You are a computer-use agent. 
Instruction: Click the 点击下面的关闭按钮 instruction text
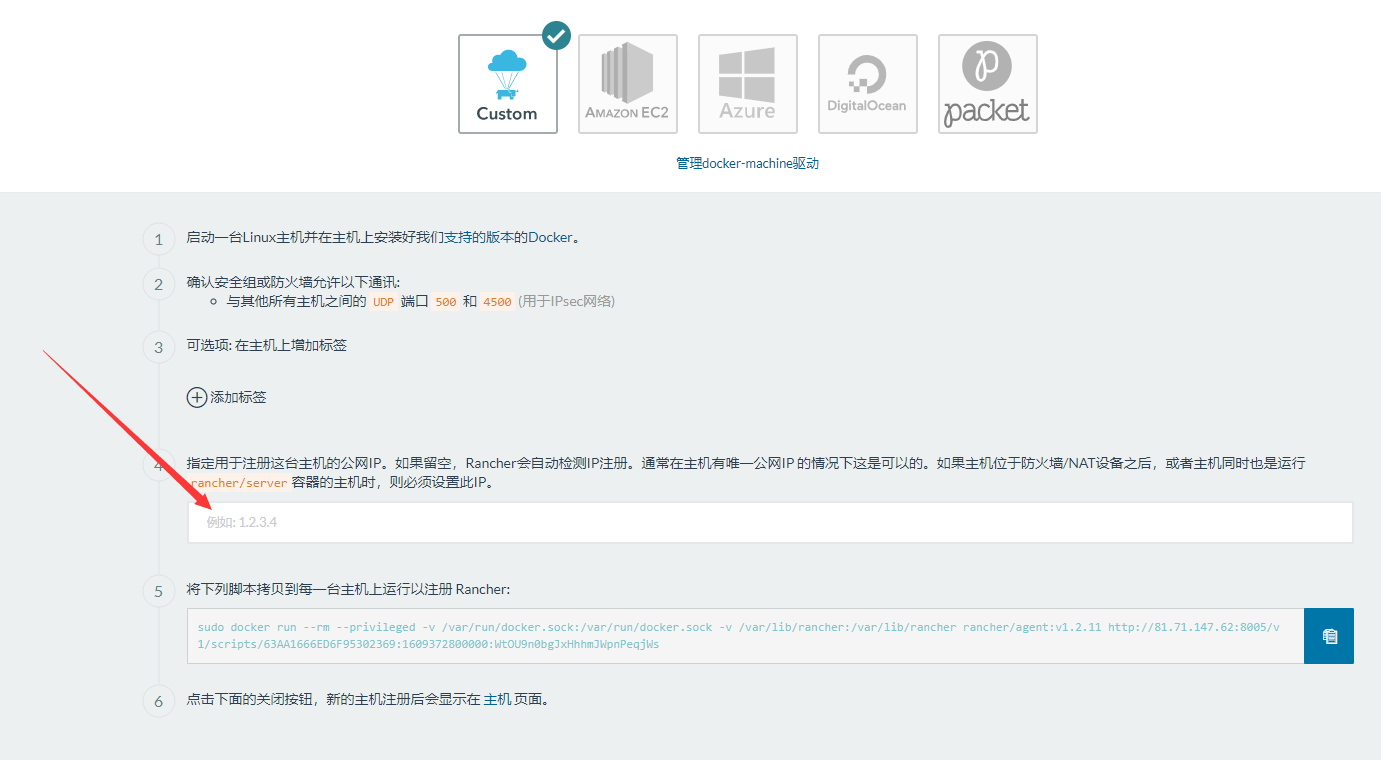pos(368,699)
